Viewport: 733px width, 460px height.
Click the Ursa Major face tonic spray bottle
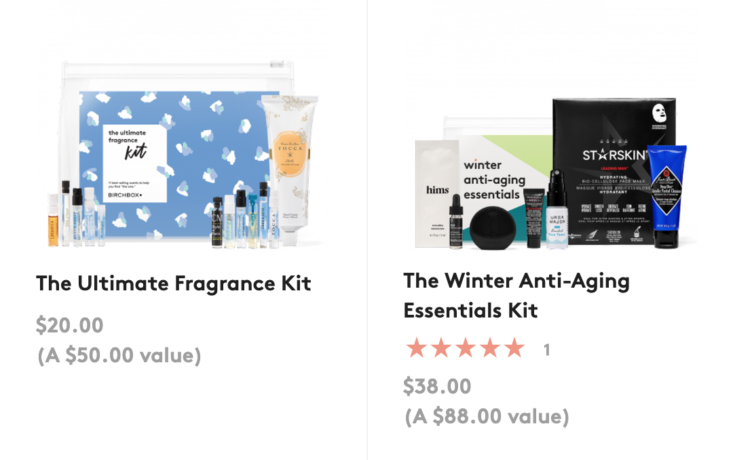click(556, 209)
